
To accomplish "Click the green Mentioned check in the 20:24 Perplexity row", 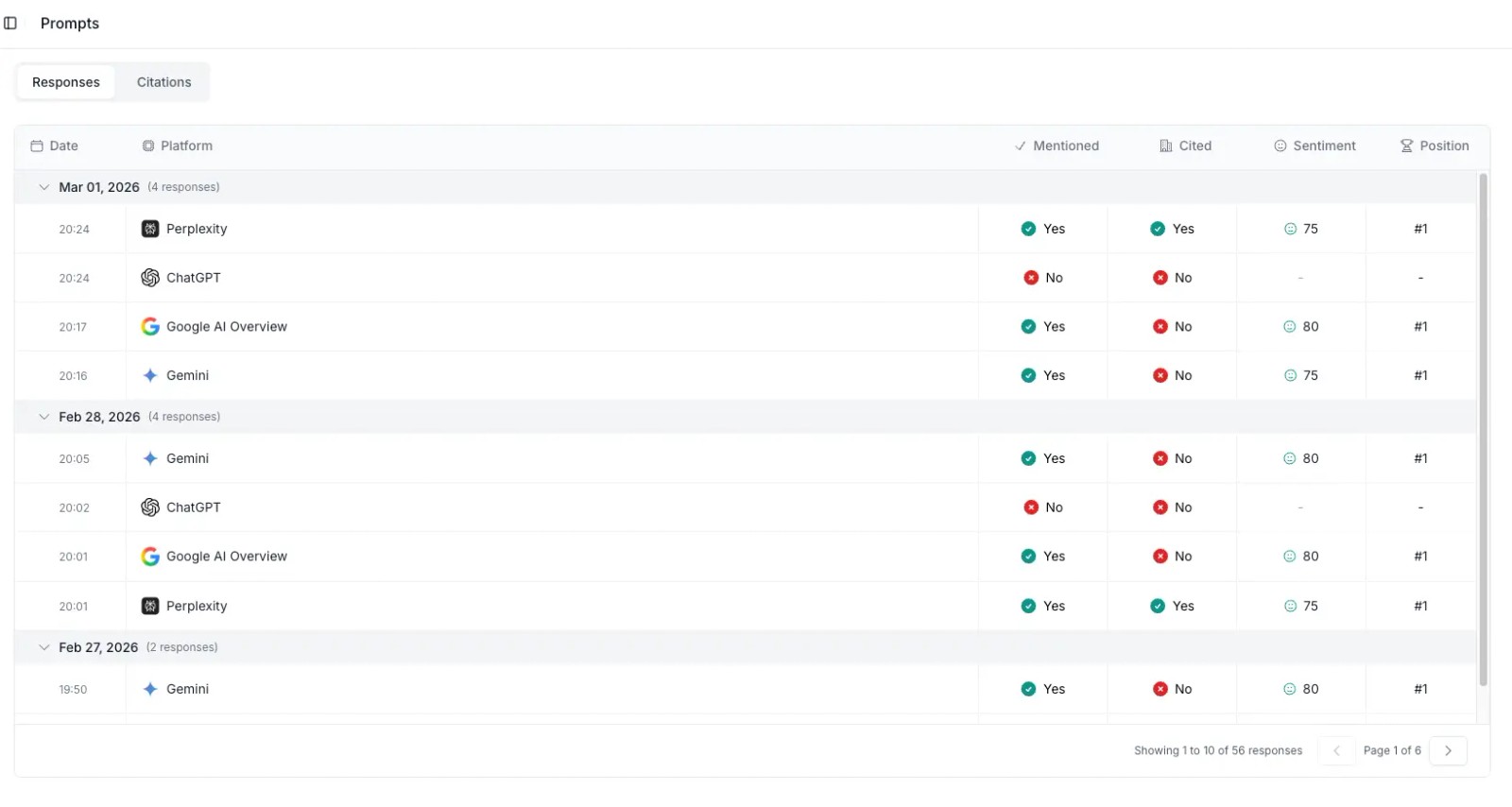I will (x=1028, y=229).
